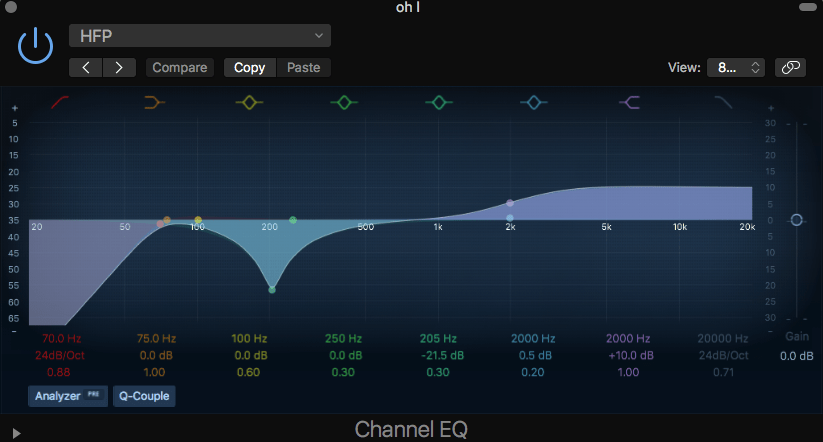Open the View size dropdown

(737, 68)
